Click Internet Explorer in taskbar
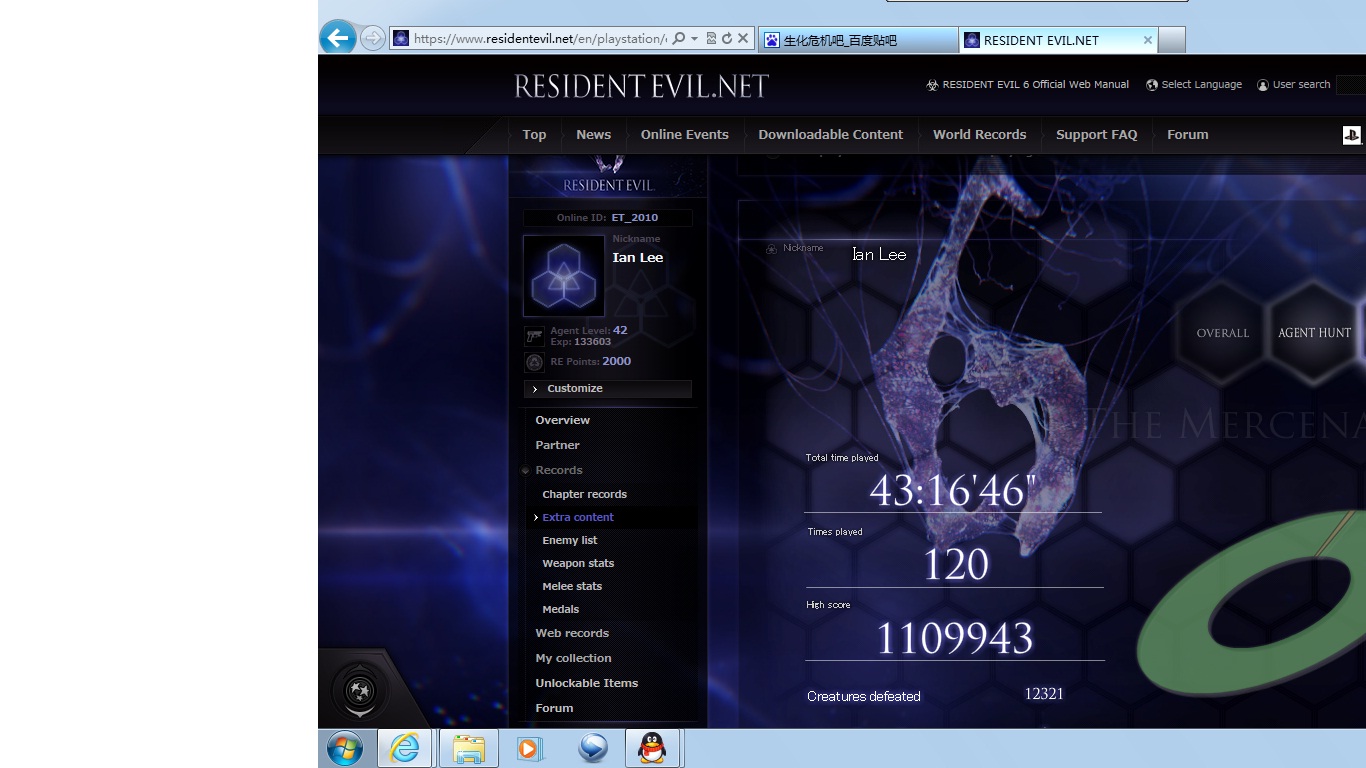Screen dimensions: 1366x768 coord(405,748)
